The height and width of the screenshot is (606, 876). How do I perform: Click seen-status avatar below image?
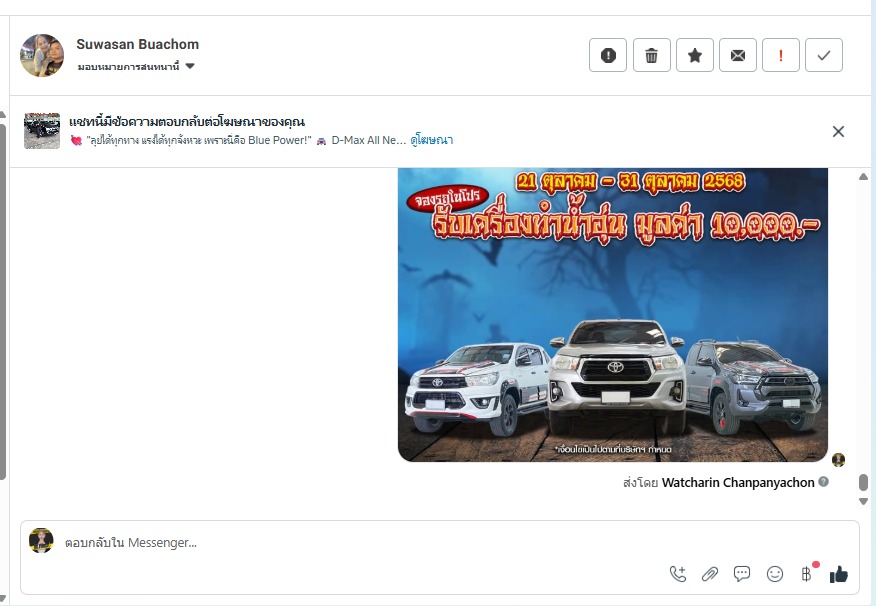coord(838,460)
